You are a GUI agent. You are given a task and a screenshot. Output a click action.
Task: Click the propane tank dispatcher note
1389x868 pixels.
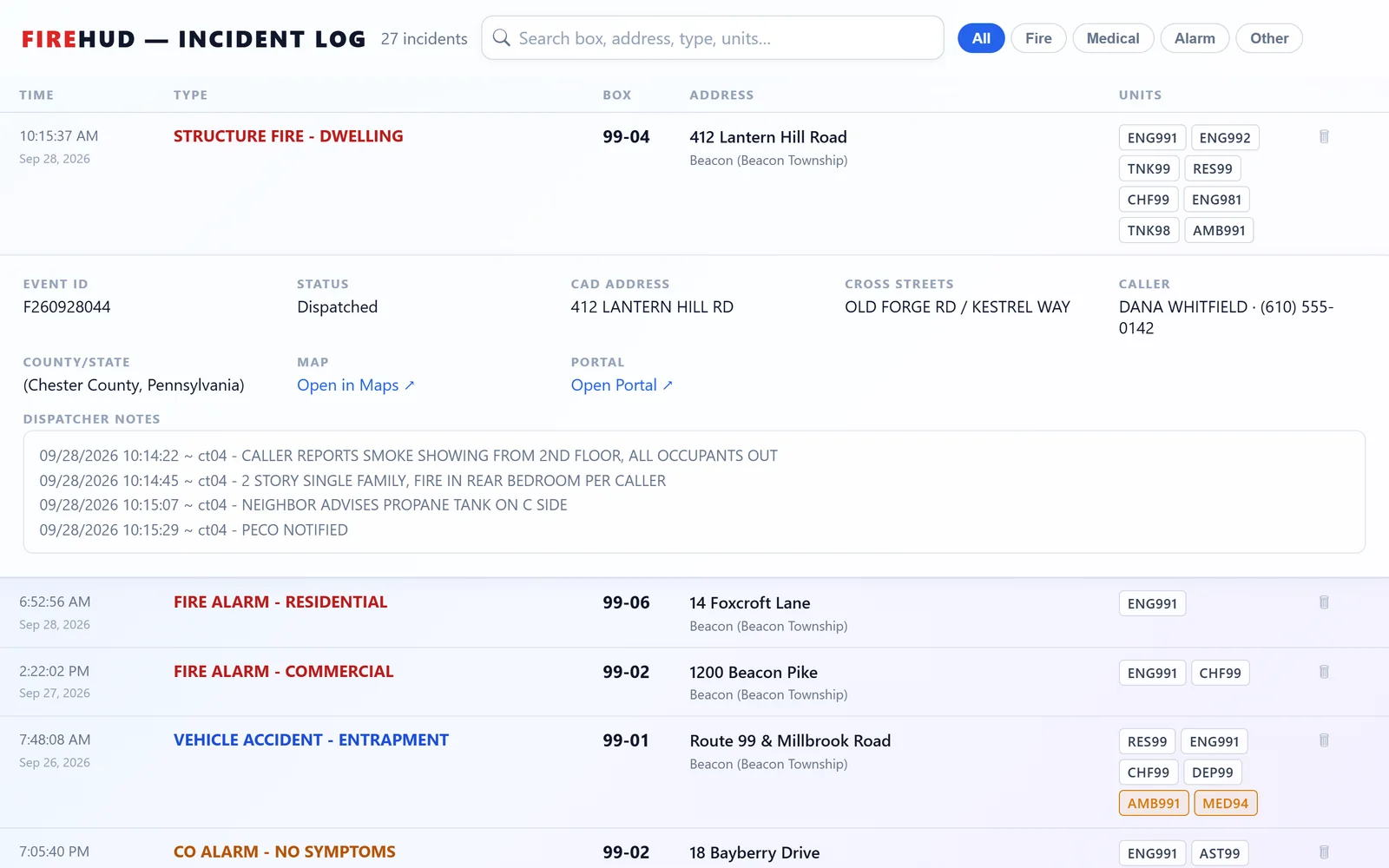[x=303, y=505]
